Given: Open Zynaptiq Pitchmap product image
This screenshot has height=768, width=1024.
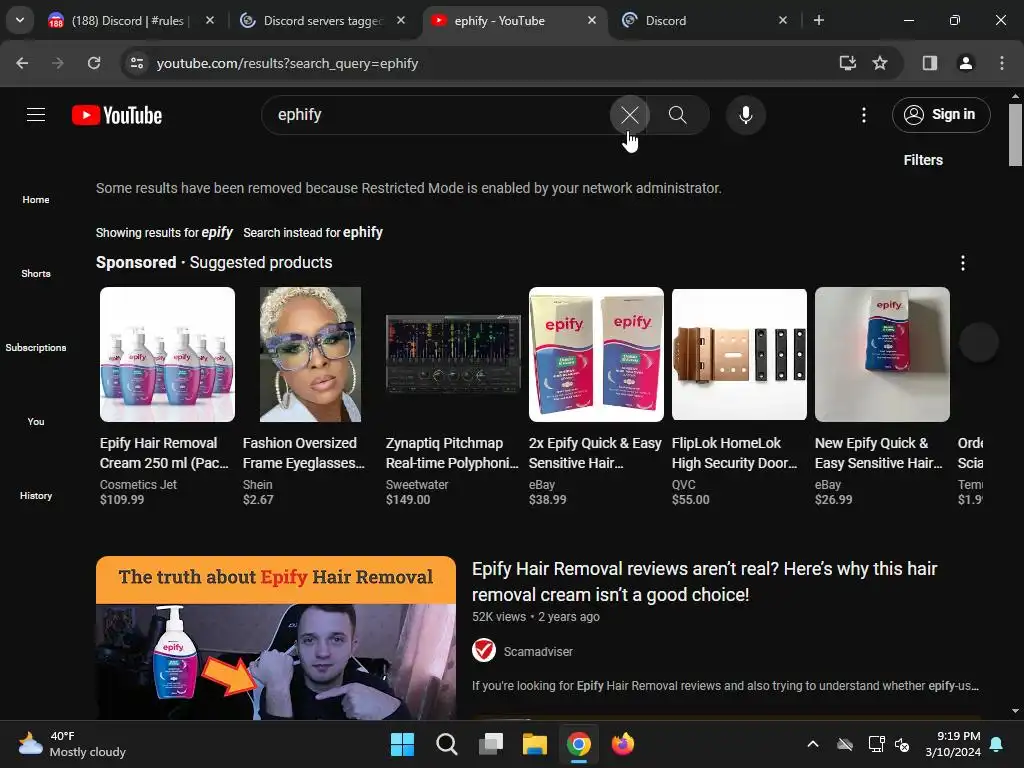Looking at the screenshot, I should point(453,355).
